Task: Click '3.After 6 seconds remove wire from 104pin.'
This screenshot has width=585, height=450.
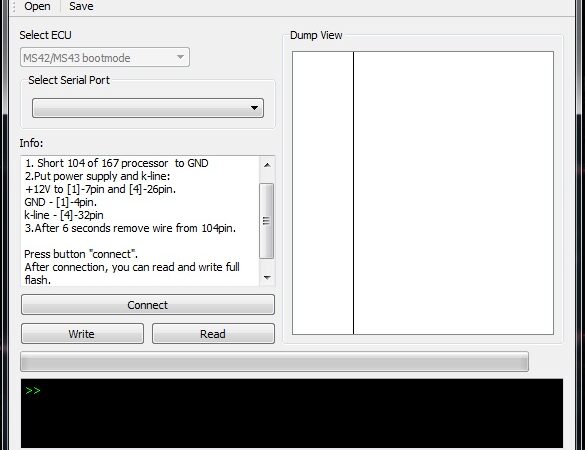Action: 130,228
